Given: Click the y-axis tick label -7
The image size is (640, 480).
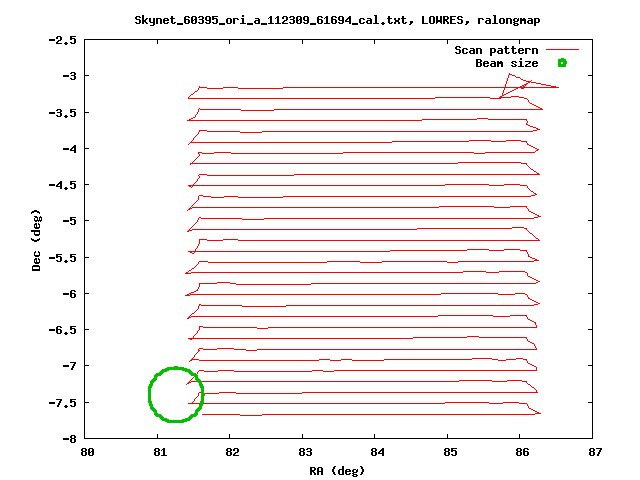Looking at the screenshot, I should tap(69, 366).
